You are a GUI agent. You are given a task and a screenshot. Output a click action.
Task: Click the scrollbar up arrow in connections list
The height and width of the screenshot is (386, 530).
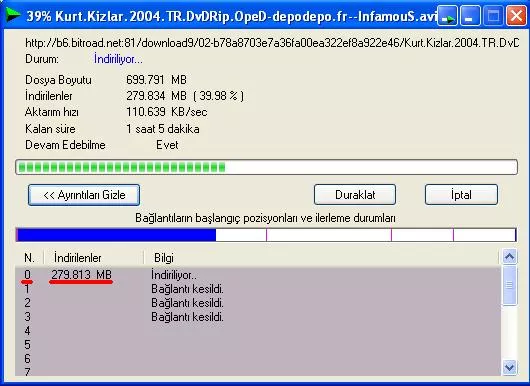(x=509, y=257)
